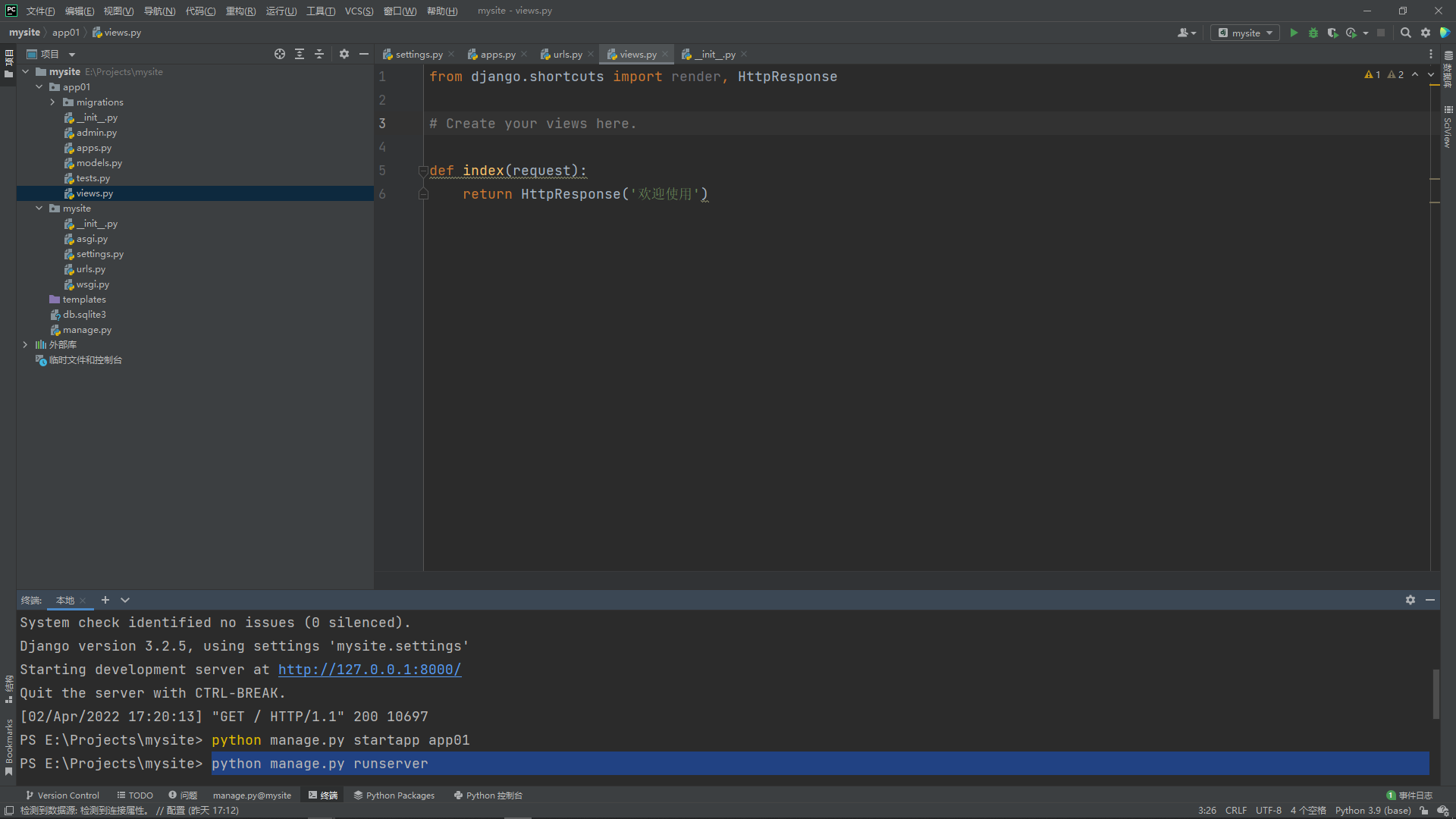This screenshot has width=1456, height=819.
Task: Open the development server URL link
Action: (369, 670)
